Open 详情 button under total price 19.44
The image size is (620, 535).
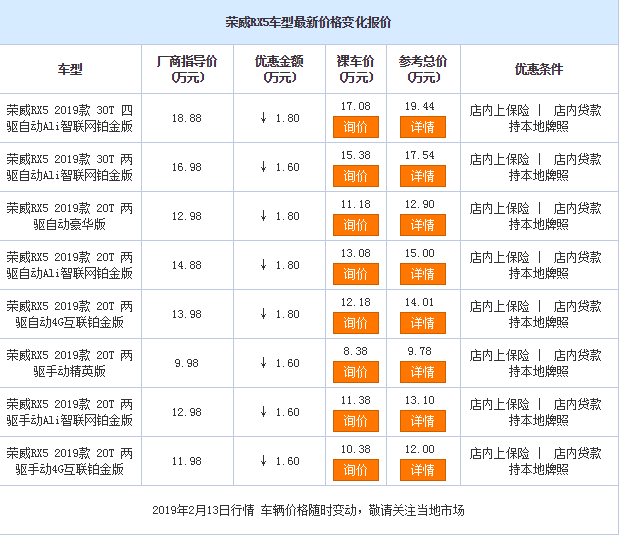tap(423, 127)
